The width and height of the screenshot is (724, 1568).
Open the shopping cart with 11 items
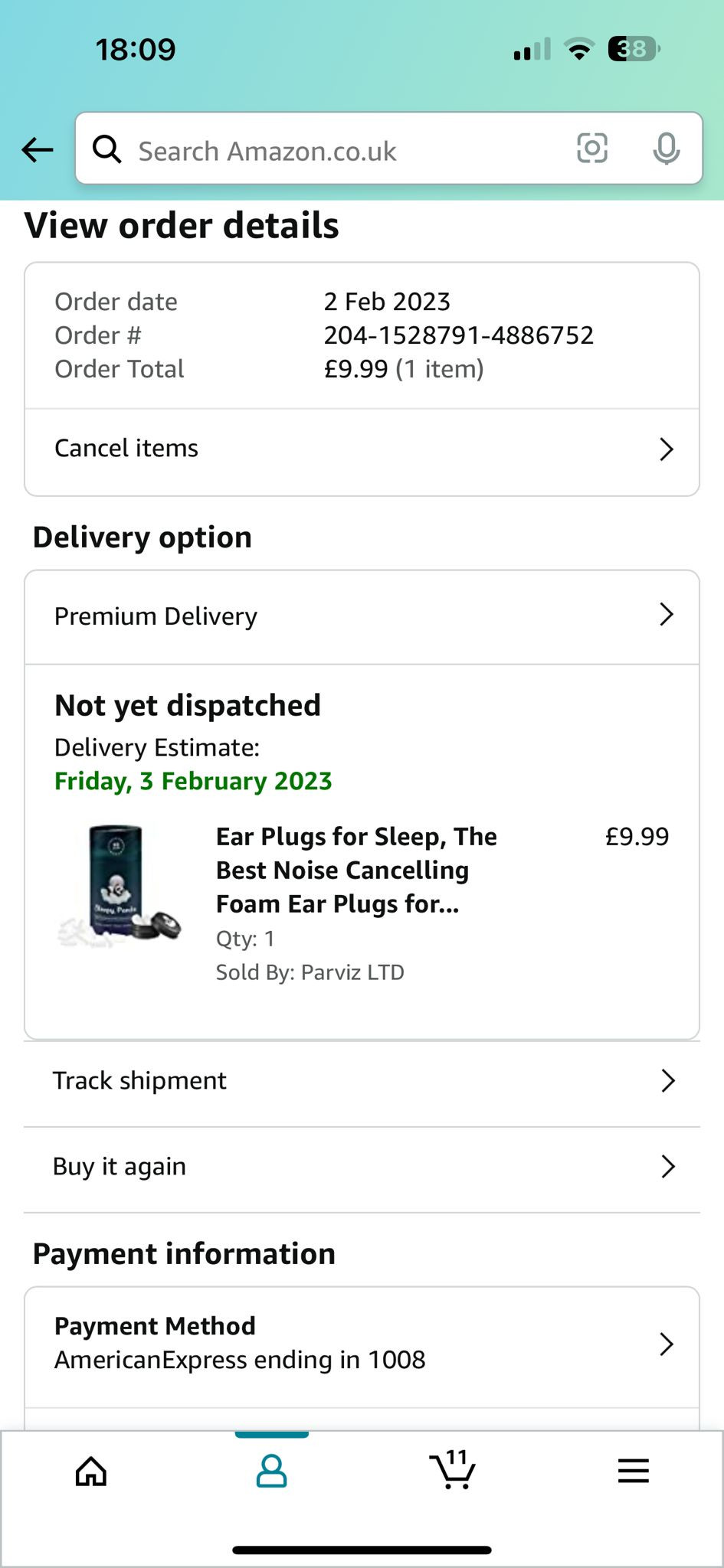click(x=452, y=1469)
